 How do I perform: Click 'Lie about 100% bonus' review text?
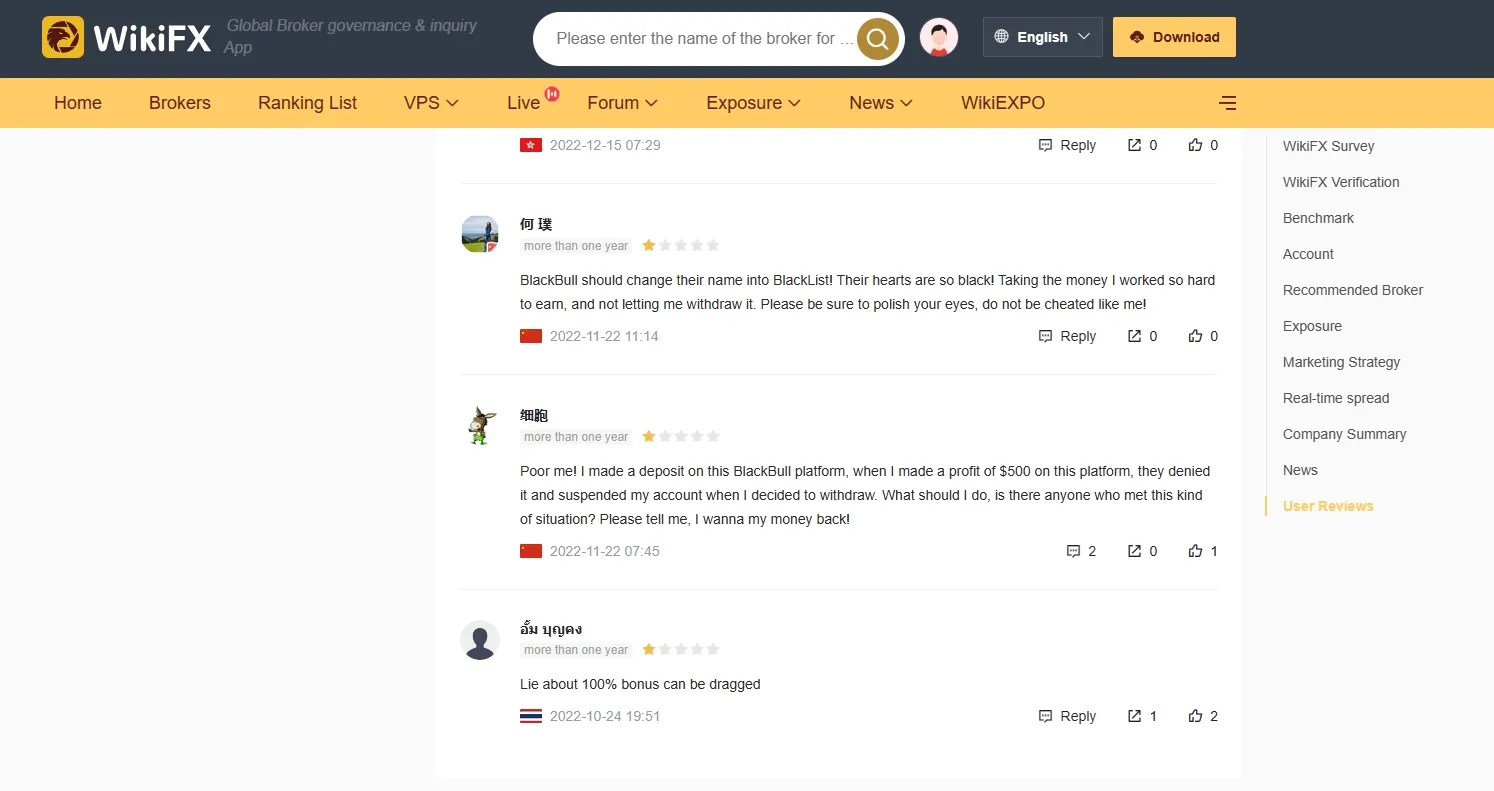click(640, 684)
